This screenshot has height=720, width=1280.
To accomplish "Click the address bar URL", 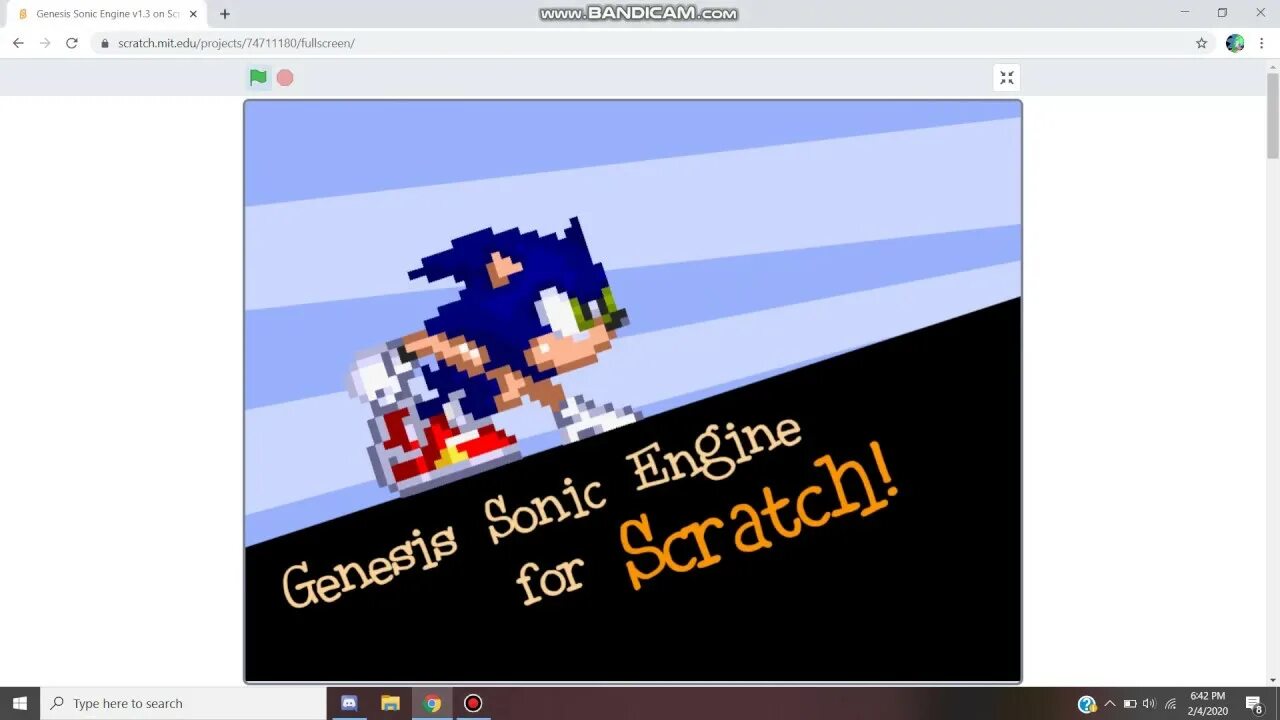I will (236, 43).
